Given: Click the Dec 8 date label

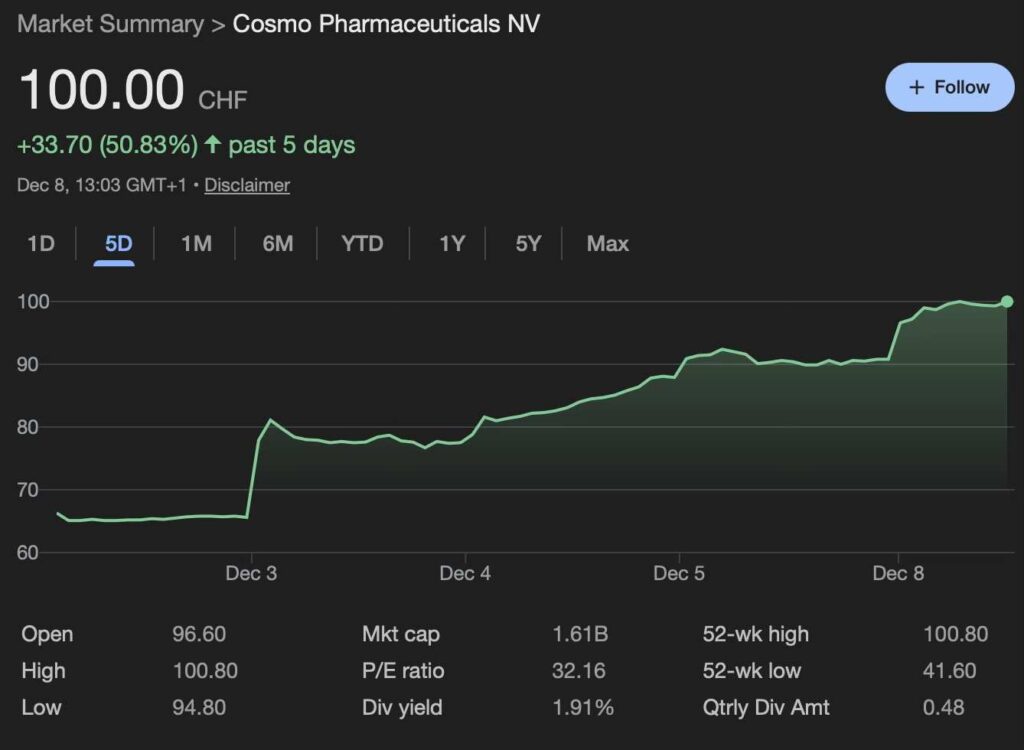Looking at the screenshot, I should (x=898, y=573).
